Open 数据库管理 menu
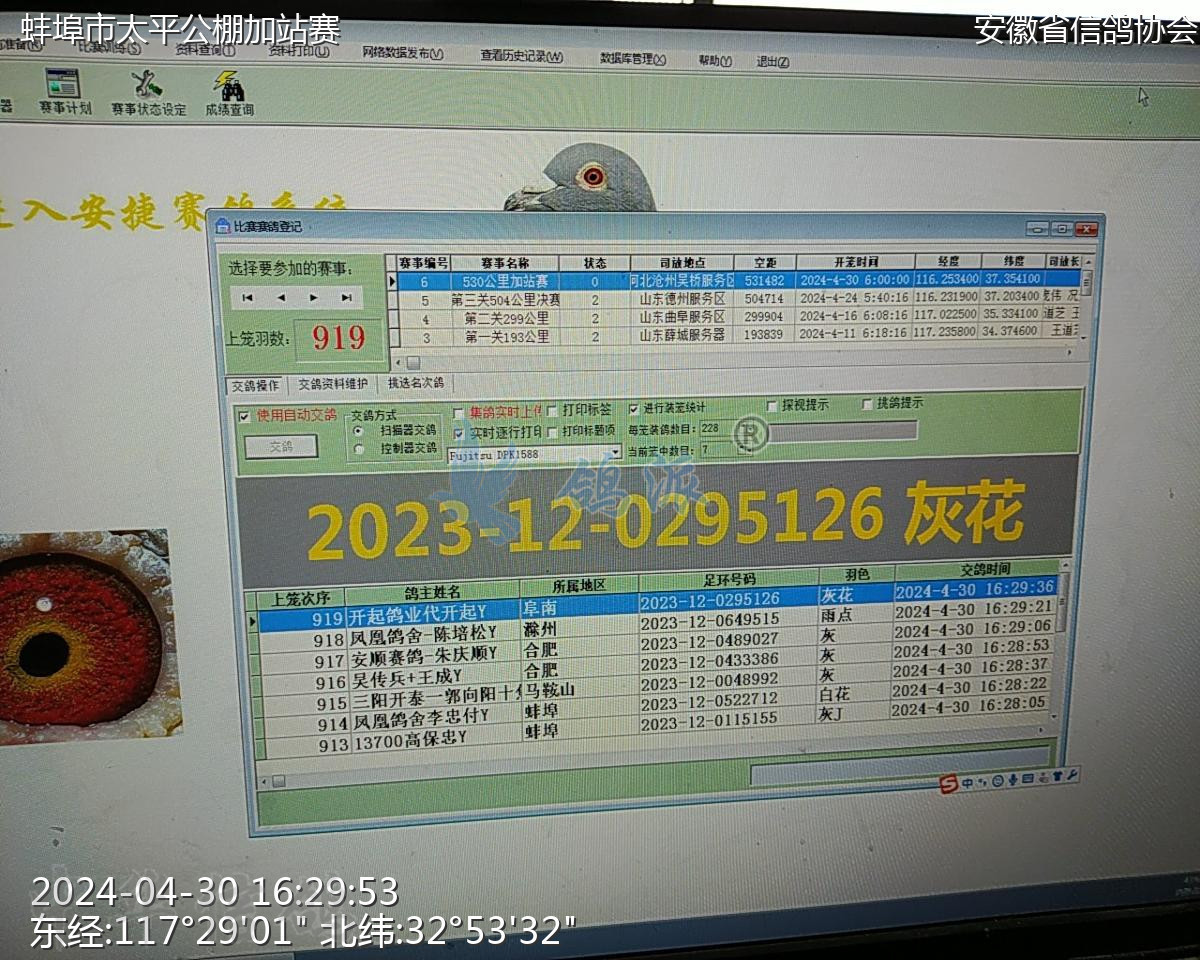The image size is (1200, 960). pyautogui.click(x=633, y=59)
